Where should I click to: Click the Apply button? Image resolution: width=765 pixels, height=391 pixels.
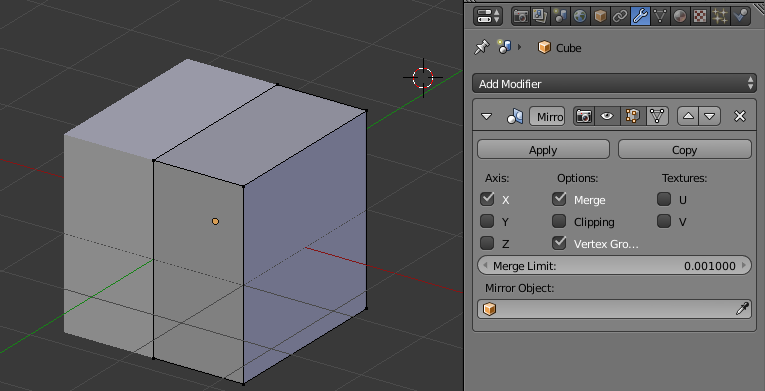click(x=543, y=149)
